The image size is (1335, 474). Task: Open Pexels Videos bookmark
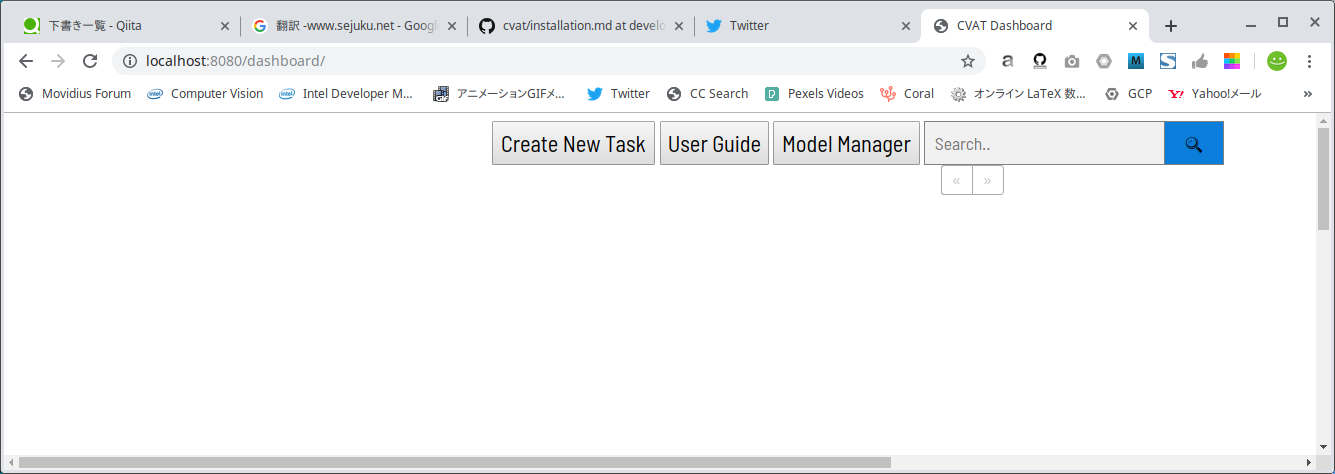(x=814, y=94)
